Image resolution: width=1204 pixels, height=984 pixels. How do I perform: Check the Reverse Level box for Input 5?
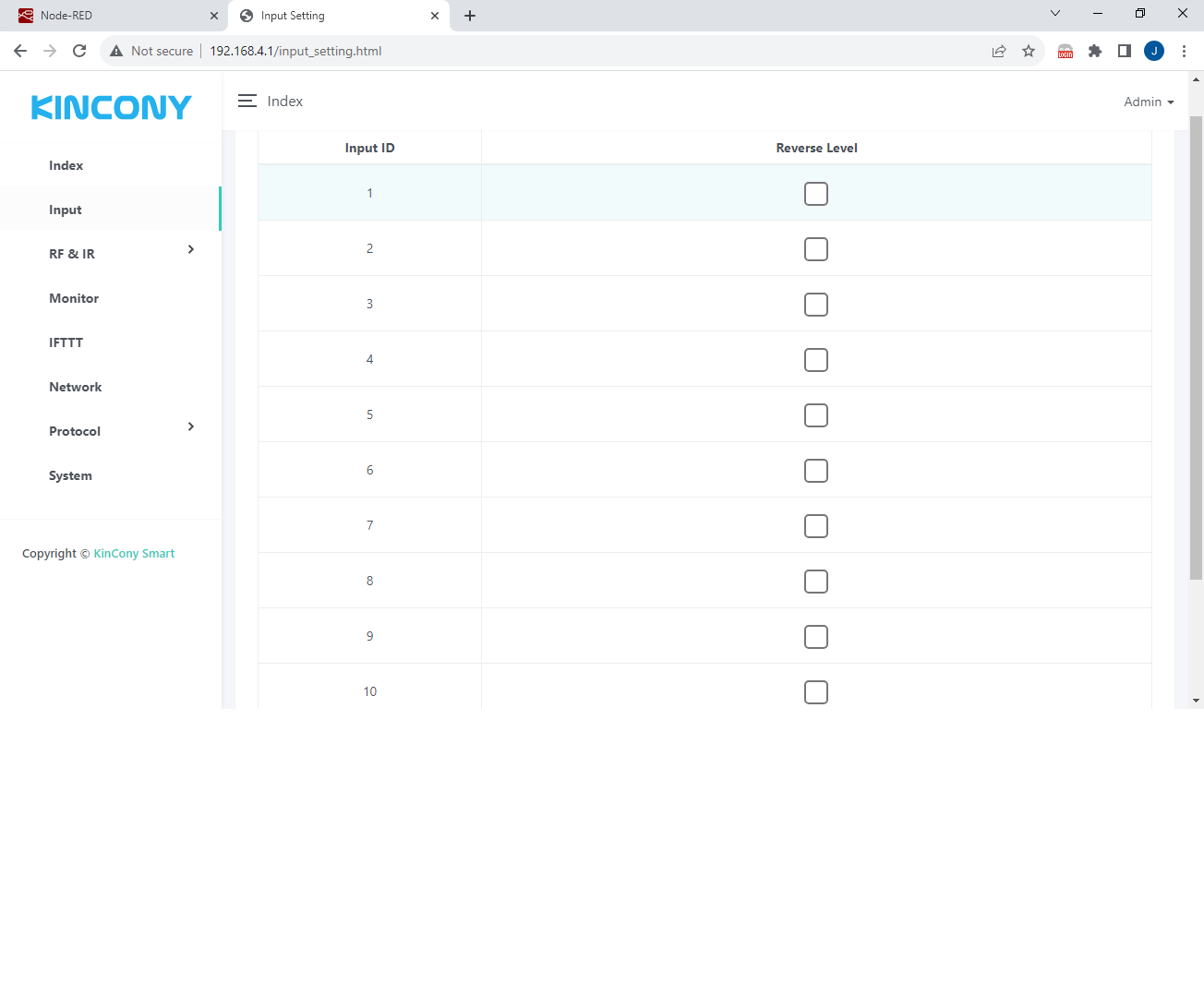pos(816,415)
